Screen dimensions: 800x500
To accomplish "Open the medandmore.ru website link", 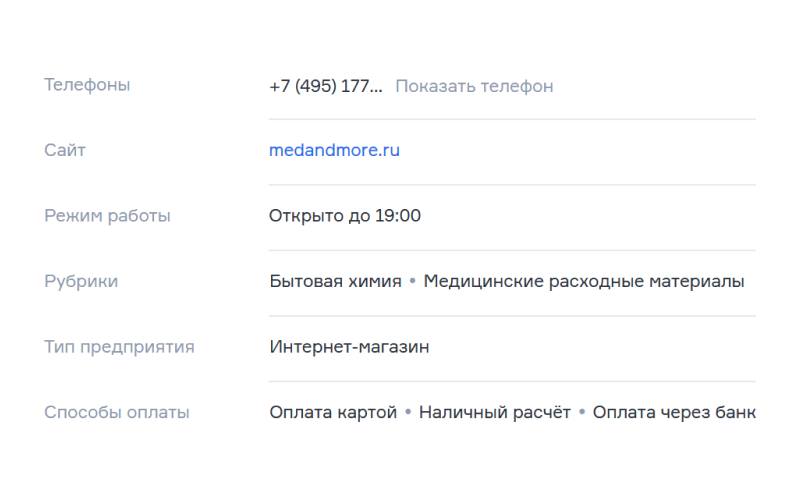I will pos(334,151).
